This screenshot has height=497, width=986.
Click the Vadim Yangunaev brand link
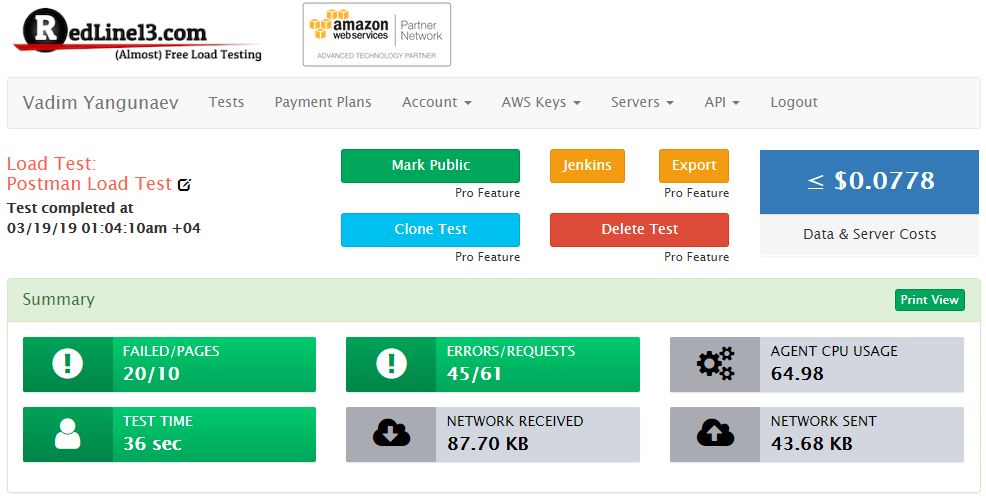(x=101, y=103)
